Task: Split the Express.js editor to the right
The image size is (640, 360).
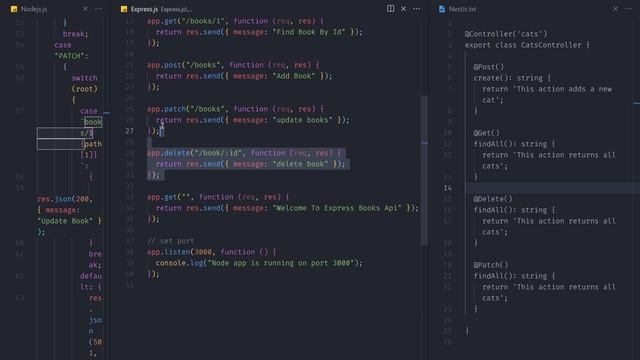Action: pos(391,9)
